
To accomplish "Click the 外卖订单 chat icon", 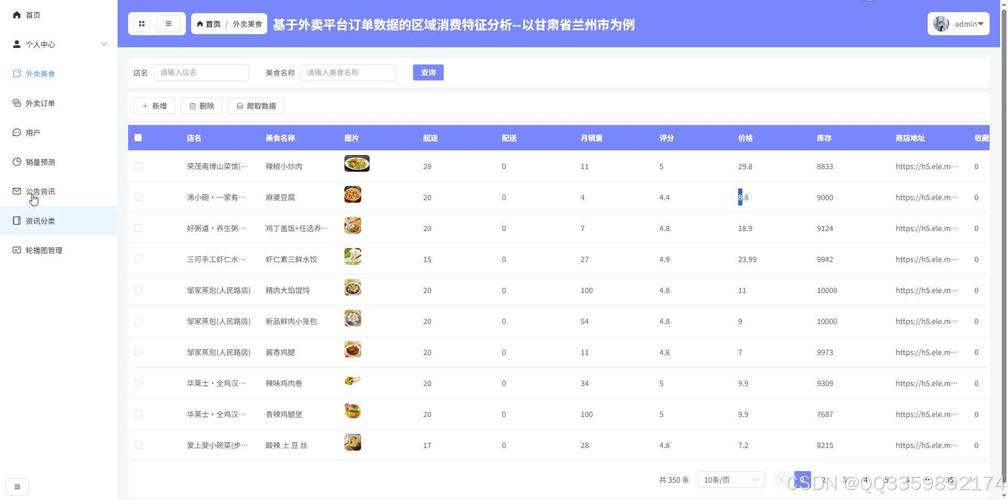I will click(17, 103).
